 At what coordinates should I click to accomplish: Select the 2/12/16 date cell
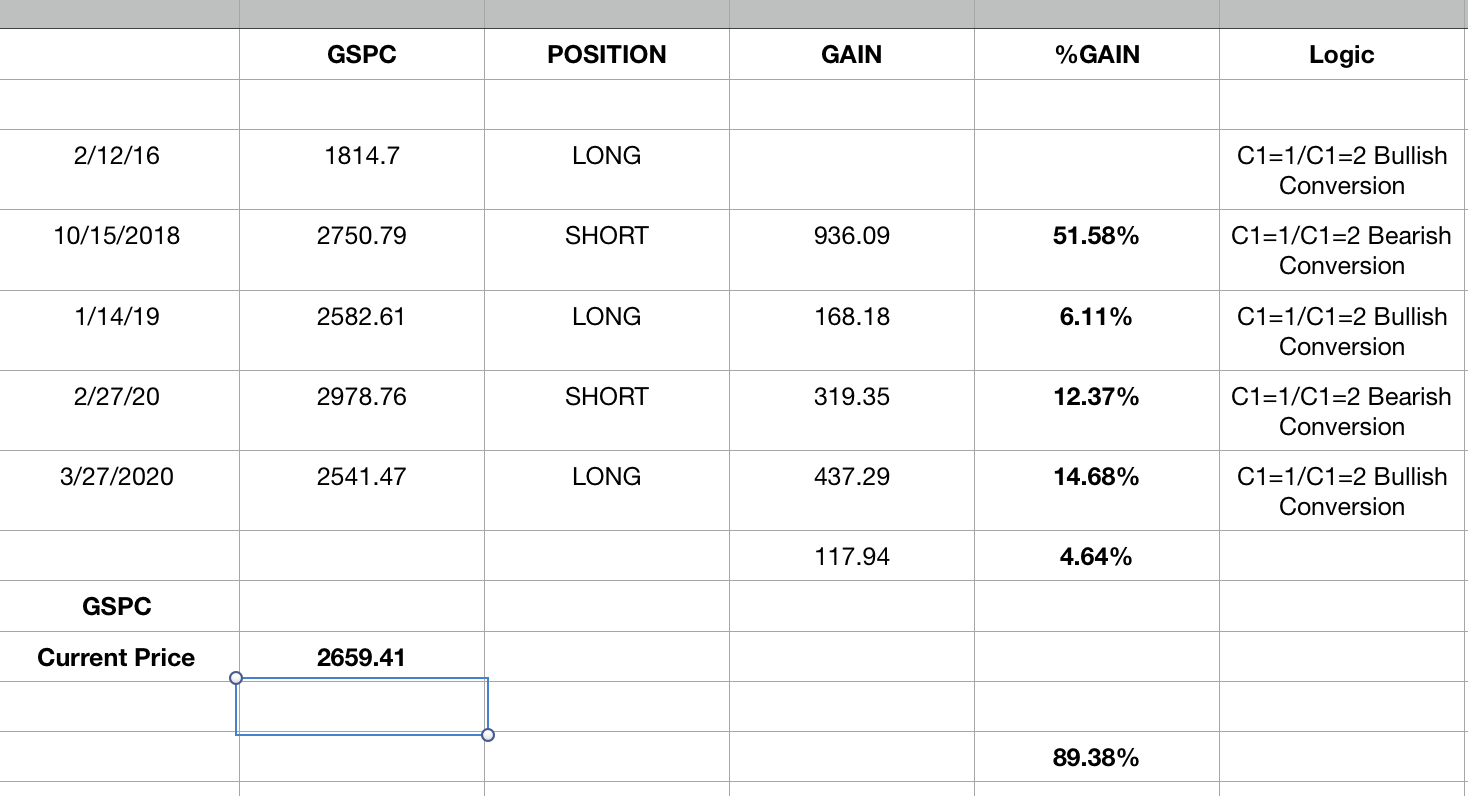tap(119, 156)
